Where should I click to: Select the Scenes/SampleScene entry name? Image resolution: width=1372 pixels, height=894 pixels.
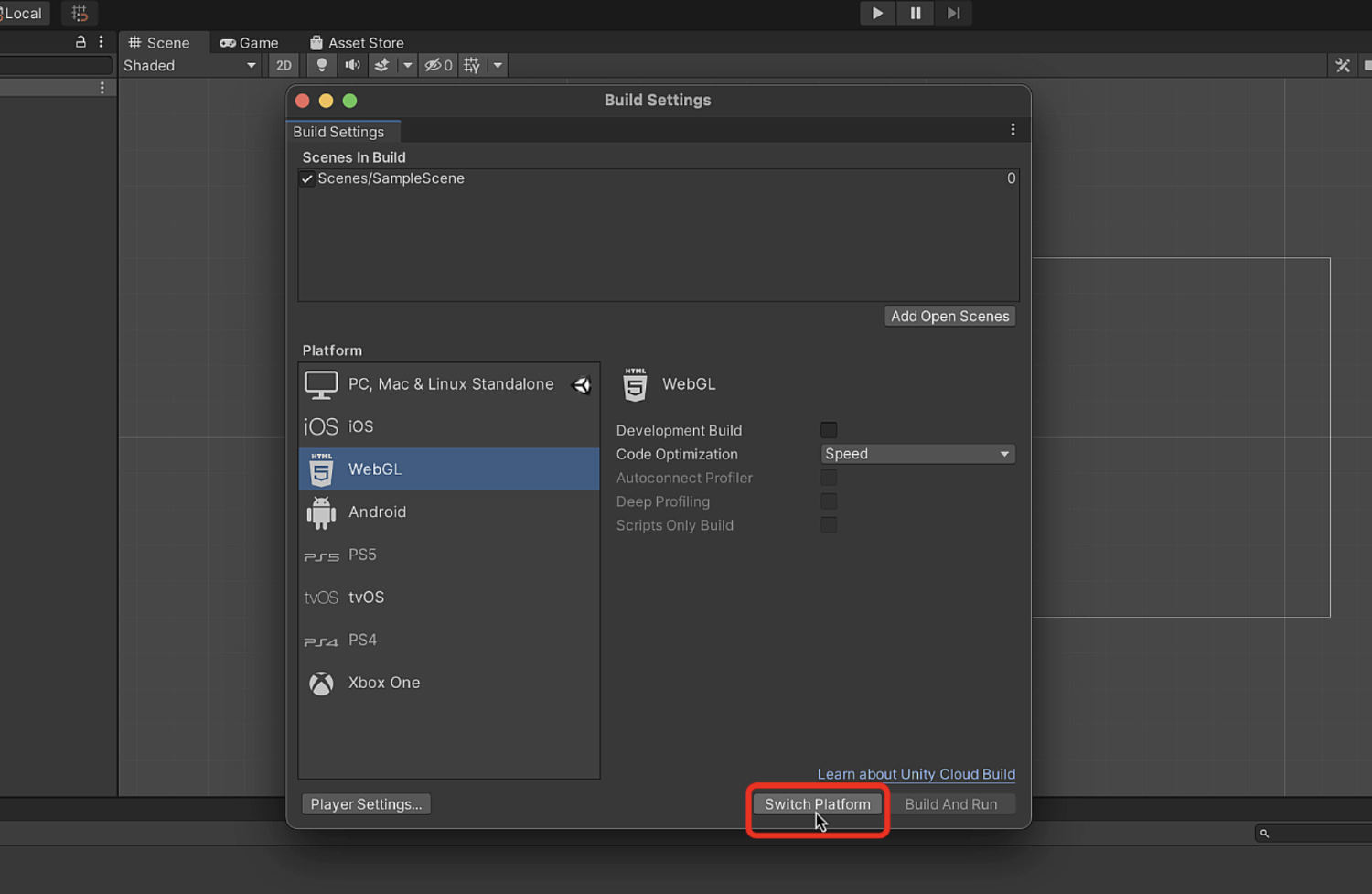click(391, 178)
